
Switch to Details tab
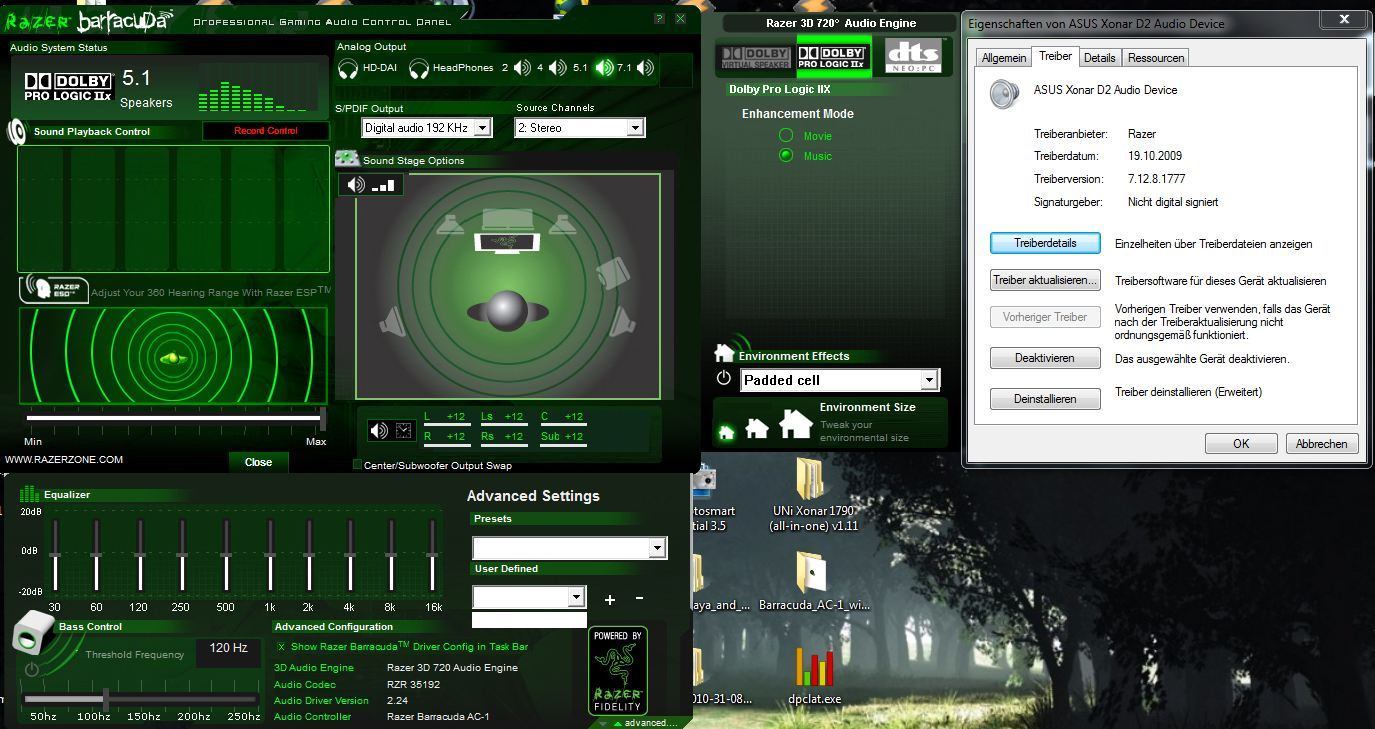[1099, 58]
